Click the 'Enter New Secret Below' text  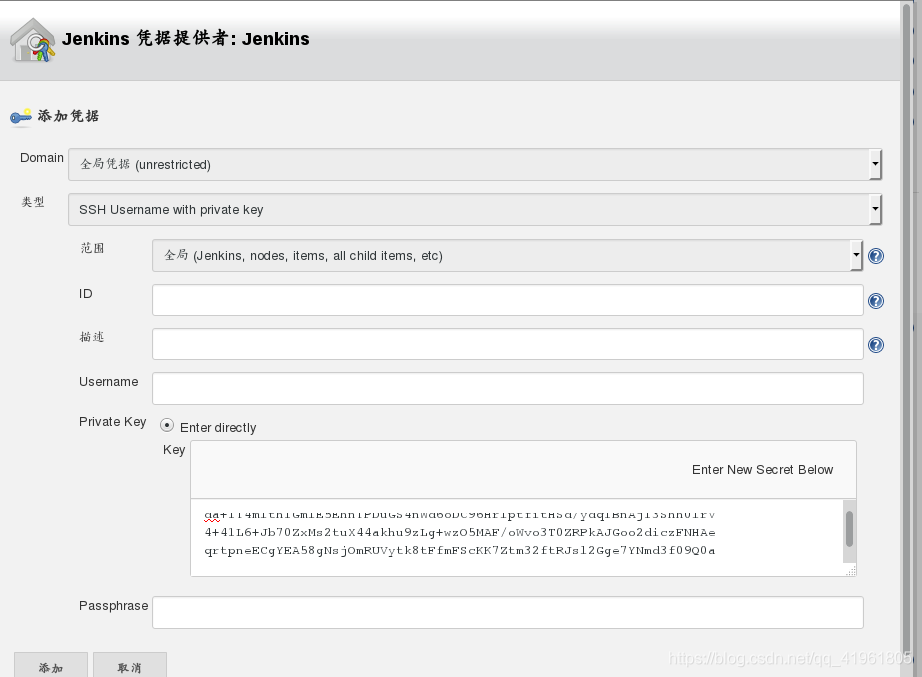point(762,469)
